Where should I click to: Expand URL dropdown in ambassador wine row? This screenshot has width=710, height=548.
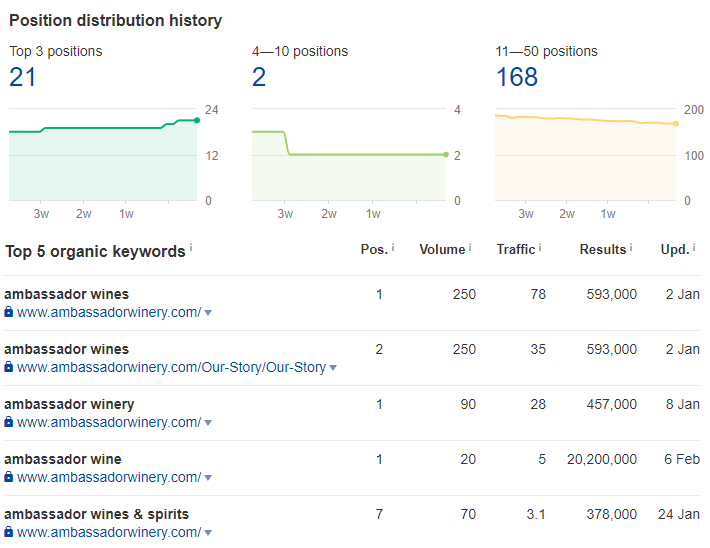pos(208,477)
